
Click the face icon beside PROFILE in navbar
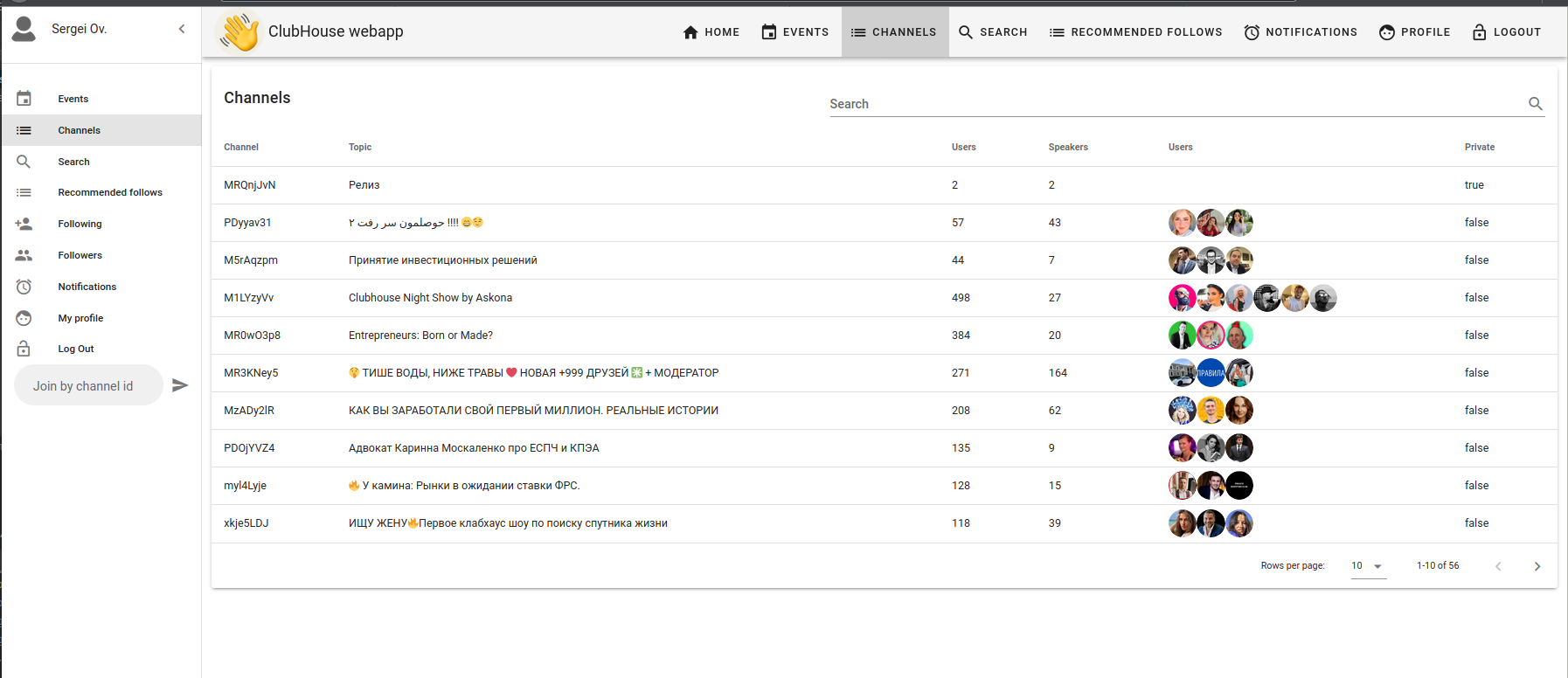tap(1387, 32)
